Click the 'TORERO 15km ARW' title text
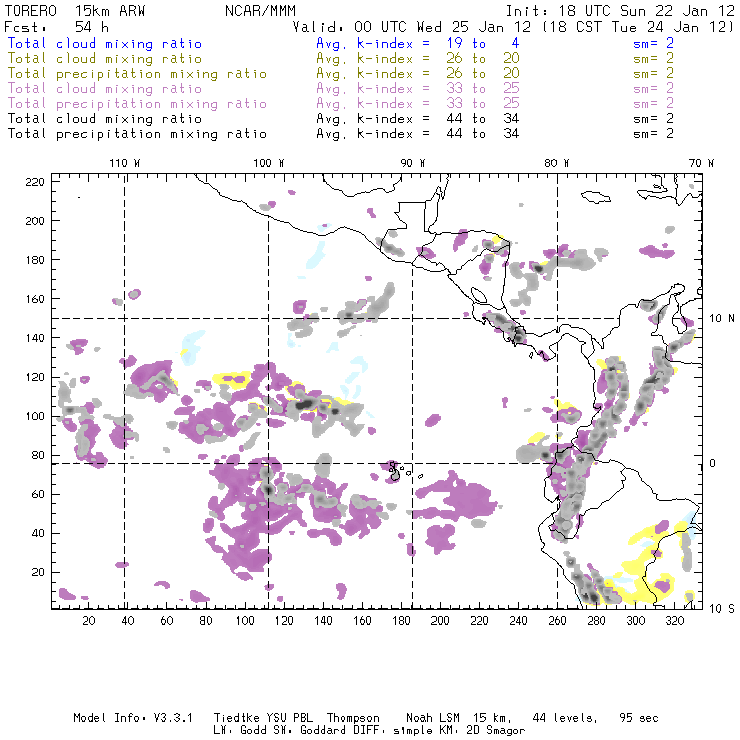This screenshot has height=740, width=740. point(75,11)
